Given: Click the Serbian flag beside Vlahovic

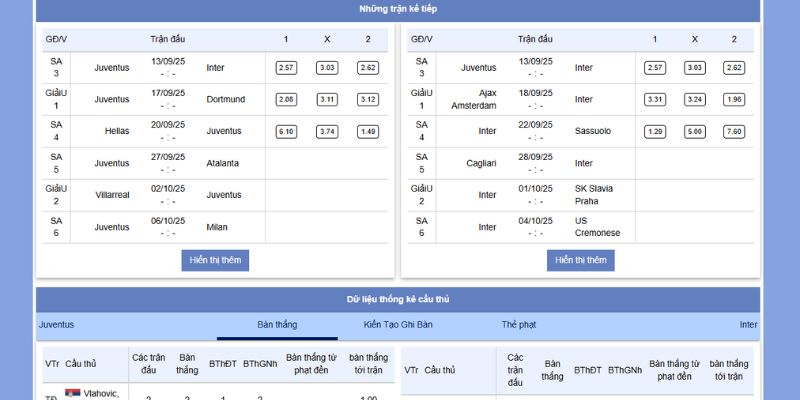Looking at the screenshot, I should point(72,393).
